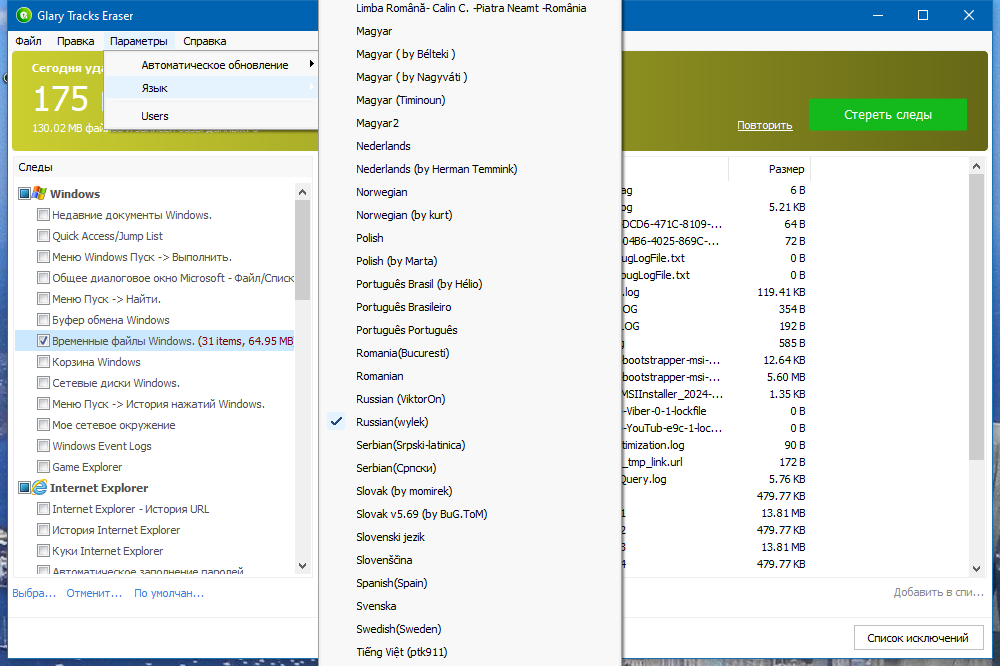The width and height of the screenshot is (1000, 666).
Task: Check the 'Недавние документы Windows' checkbox
Action: coord(43,214)
